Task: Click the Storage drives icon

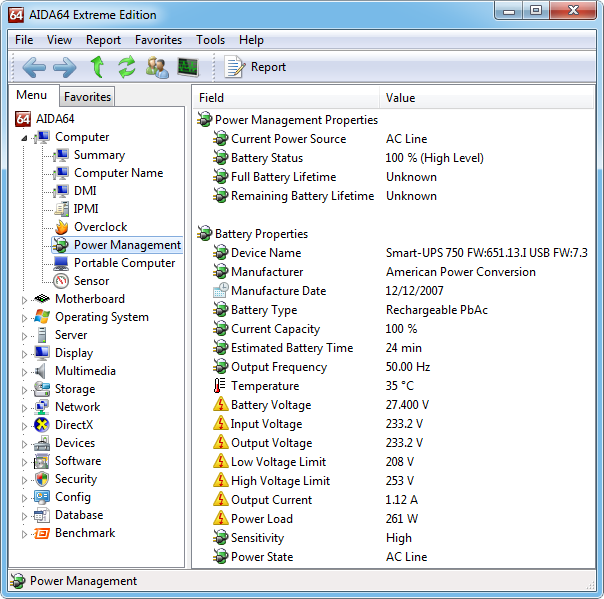Action: coord(42,389)
